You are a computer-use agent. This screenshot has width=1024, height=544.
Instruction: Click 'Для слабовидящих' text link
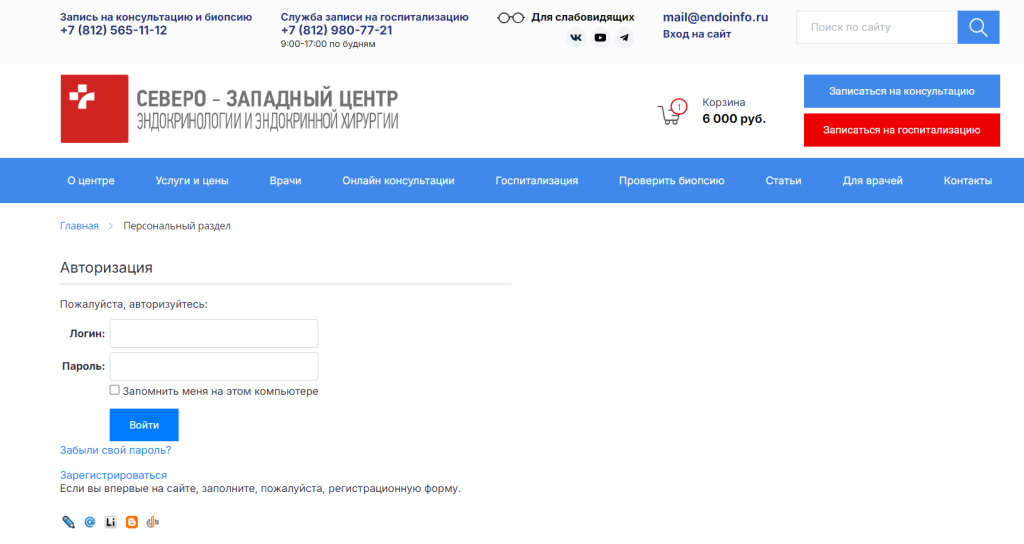(583, 18)
